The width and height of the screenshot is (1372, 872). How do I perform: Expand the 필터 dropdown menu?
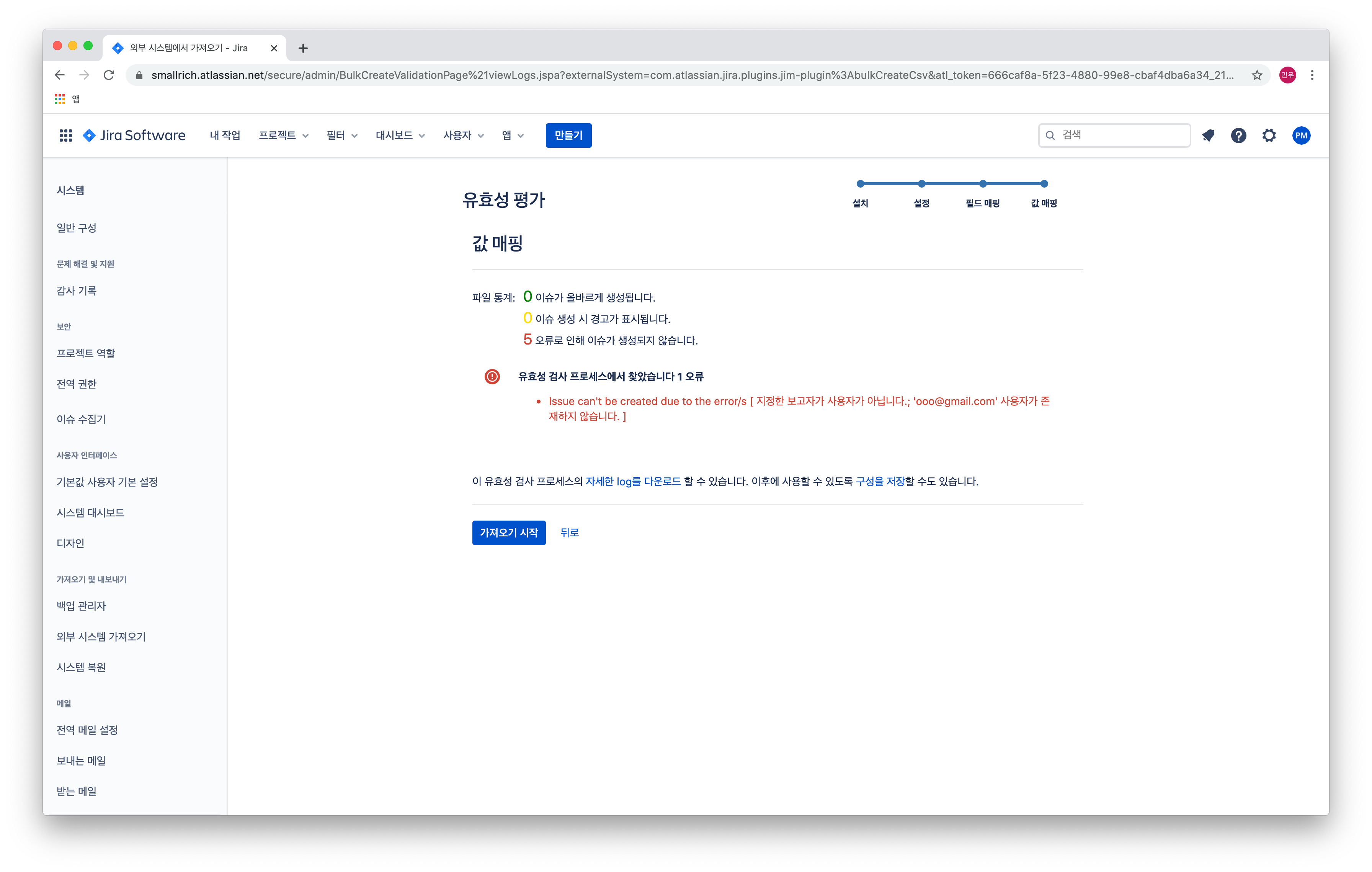tap(342, 136)
